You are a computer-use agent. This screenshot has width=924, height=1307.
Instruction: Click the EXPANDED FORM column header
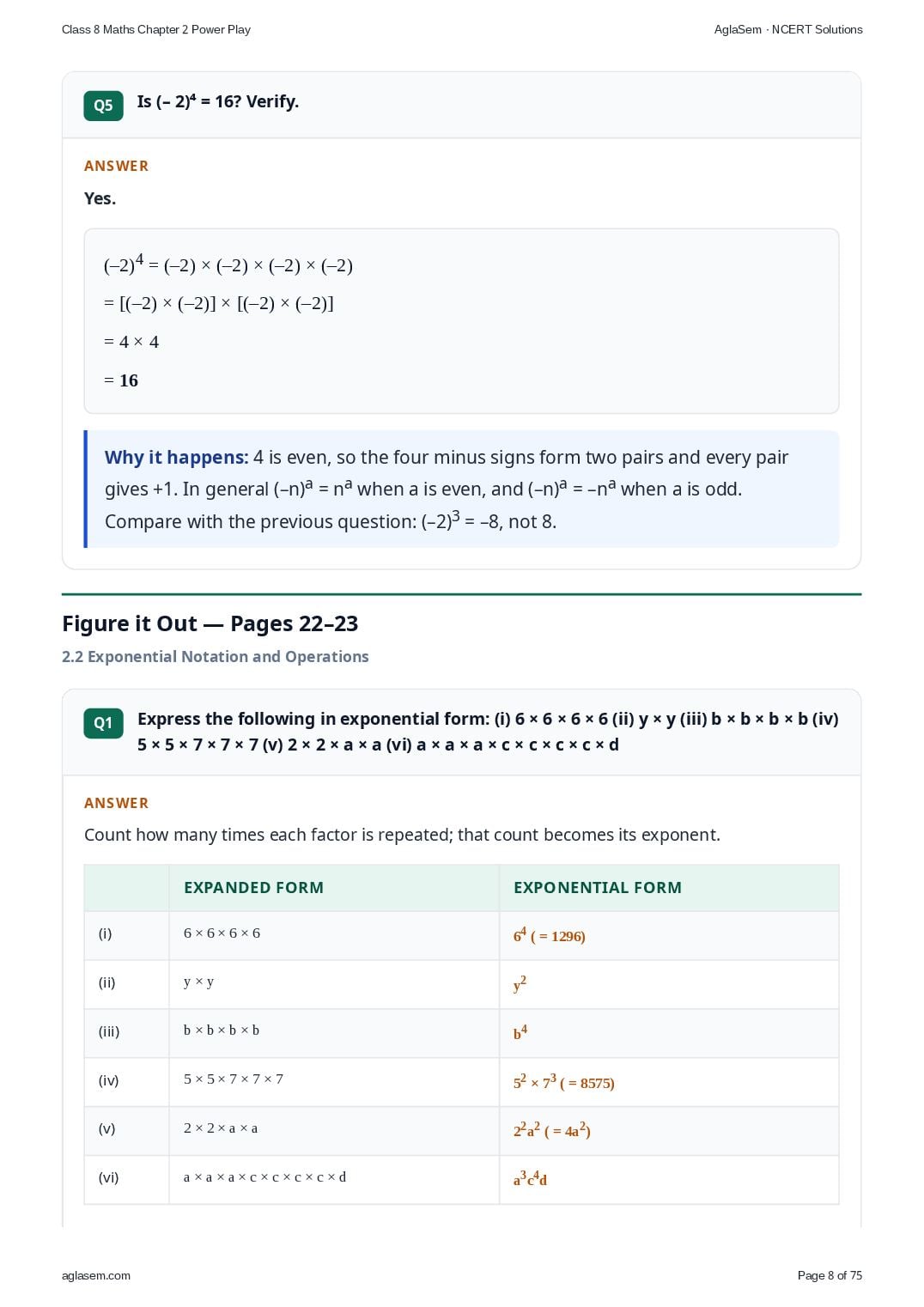point(253,888)
